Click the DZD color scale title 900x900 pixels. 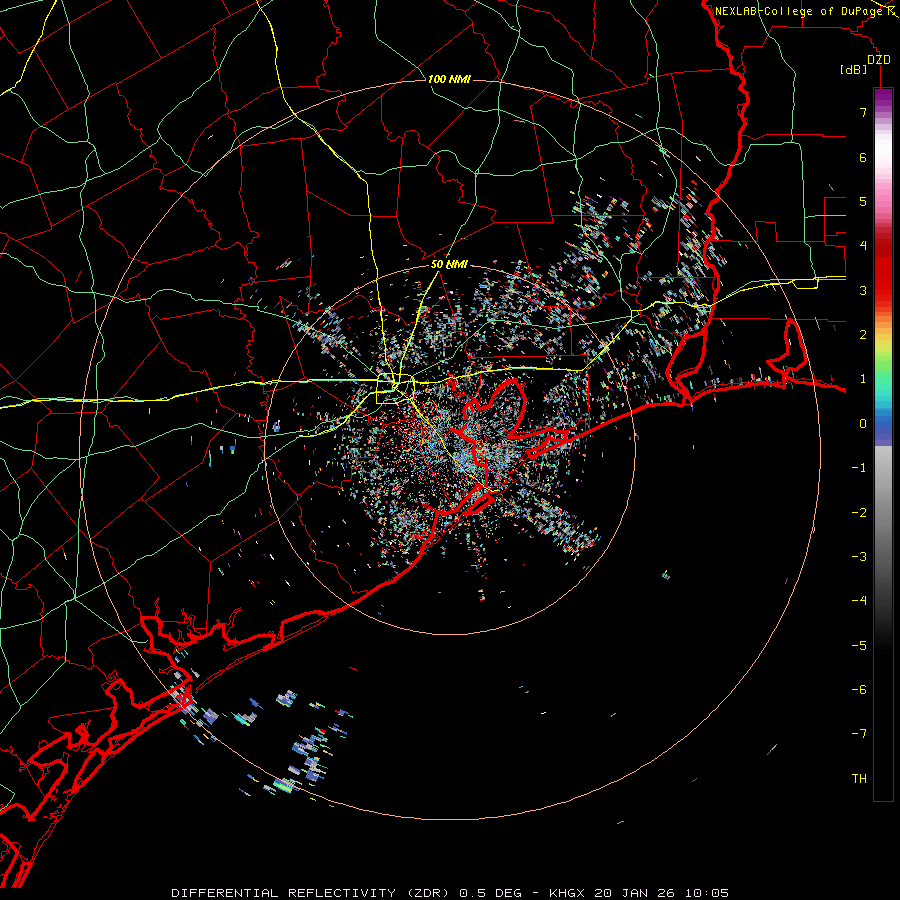(879, 60)
